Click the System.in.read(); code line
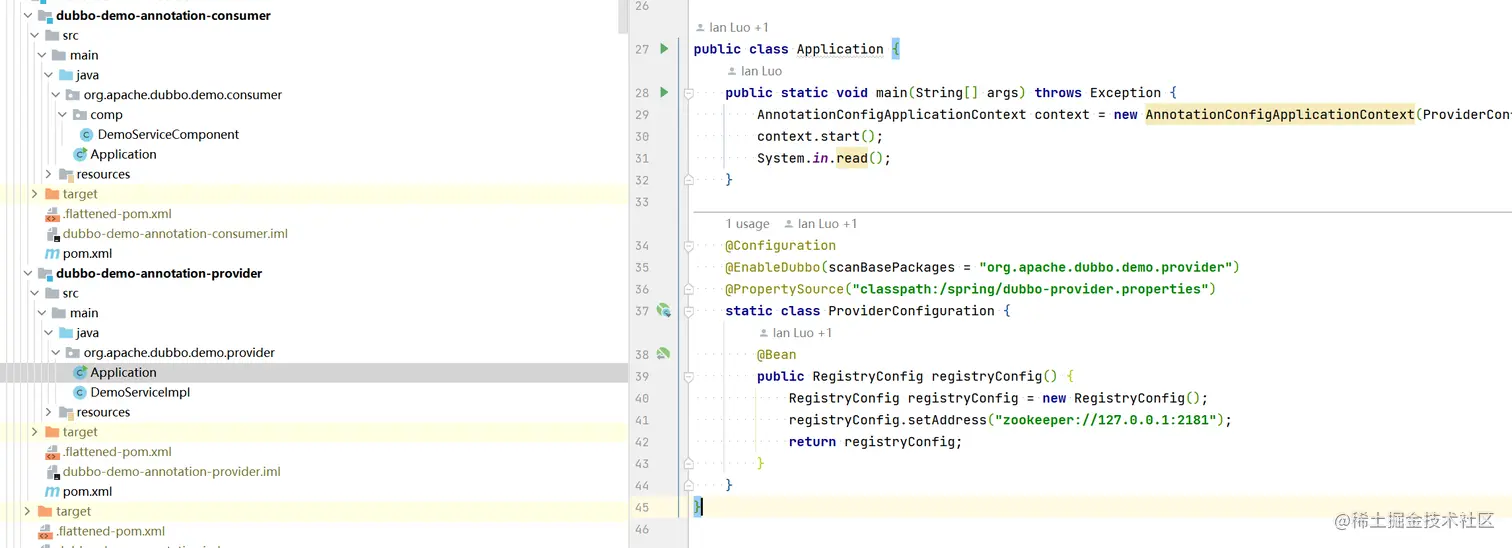 (x=824, y=158)
